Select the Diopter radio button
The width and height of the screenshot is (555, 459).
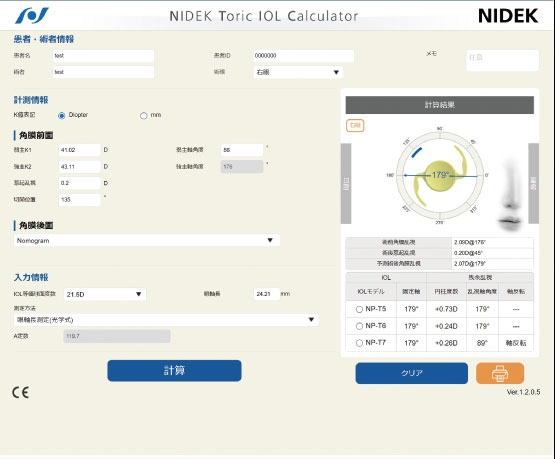(x=62, y=115)
